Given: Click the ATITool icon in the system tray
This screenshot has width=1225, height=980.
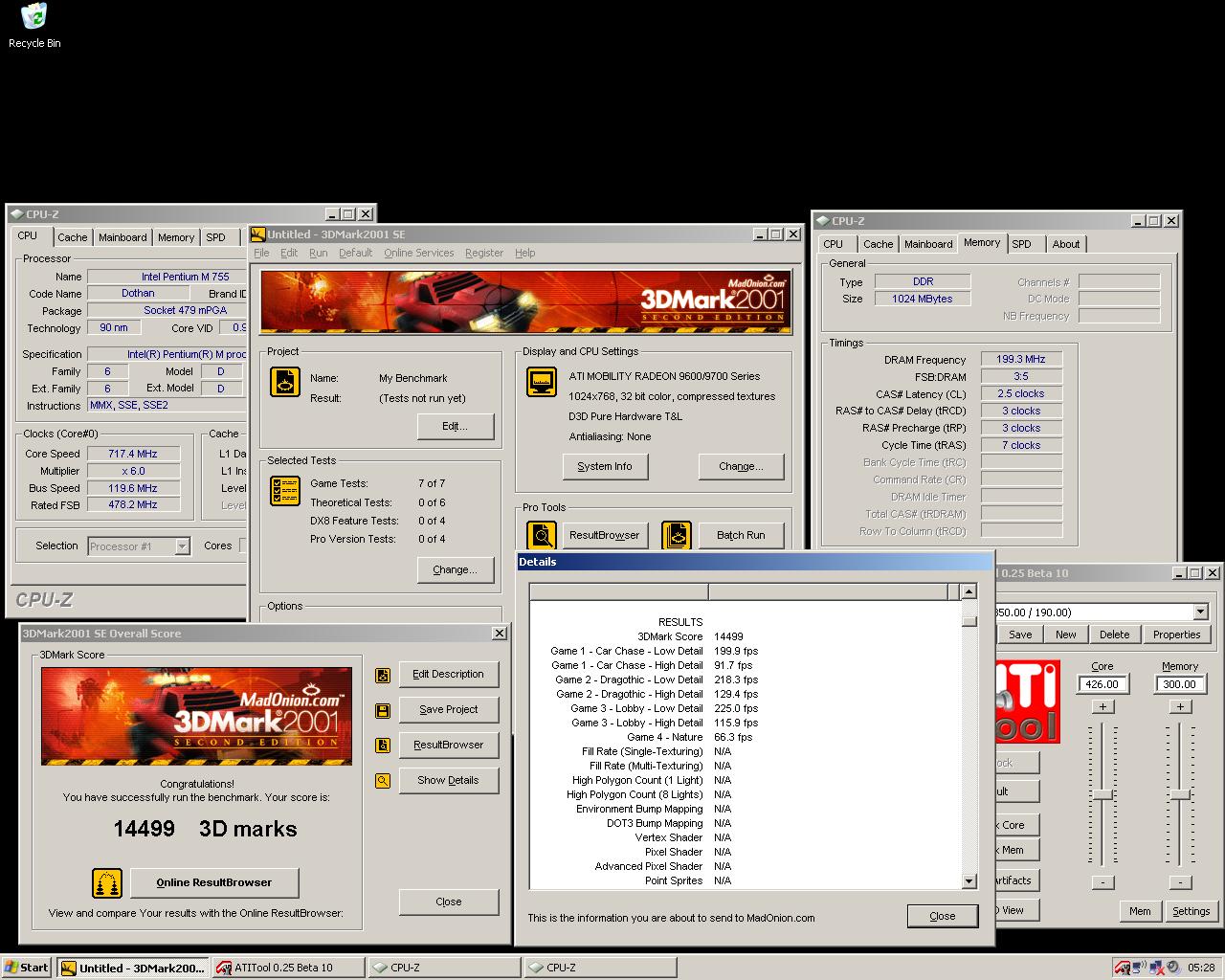Looking at the screenshot, I should [x=1124, y=968].
